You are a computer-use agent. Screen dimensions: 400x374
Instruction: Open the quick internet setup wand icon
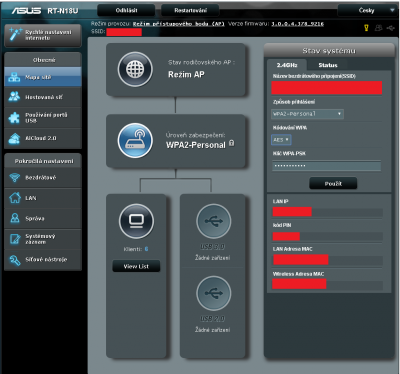[x=15, y=34]
